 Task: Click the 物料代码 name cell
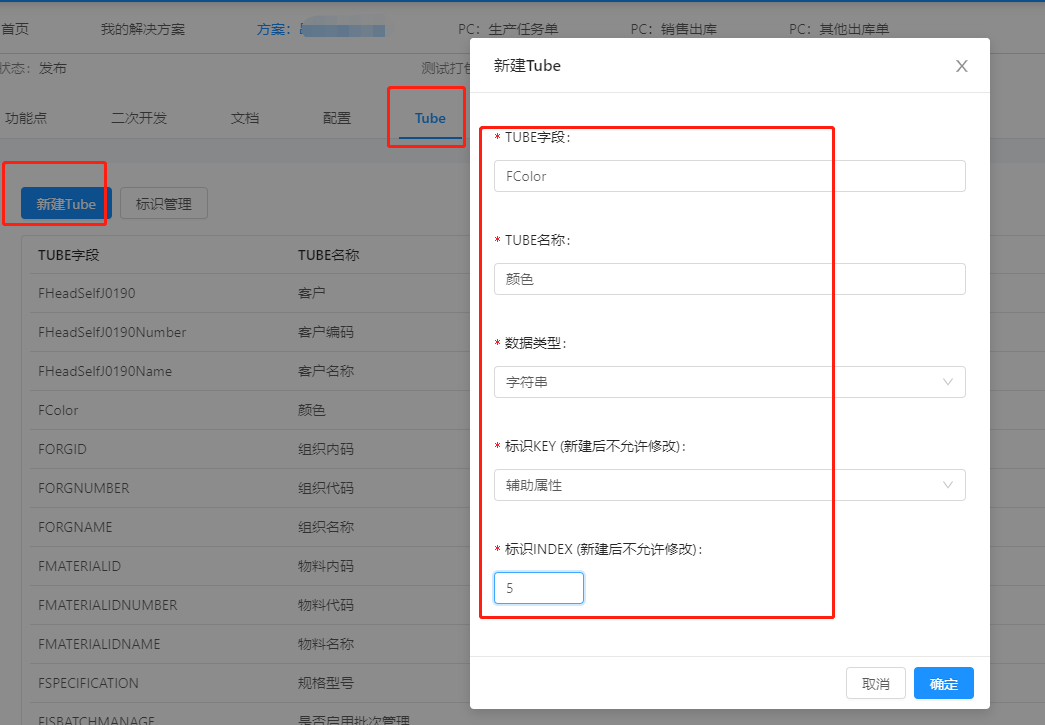tap(326, 605)
